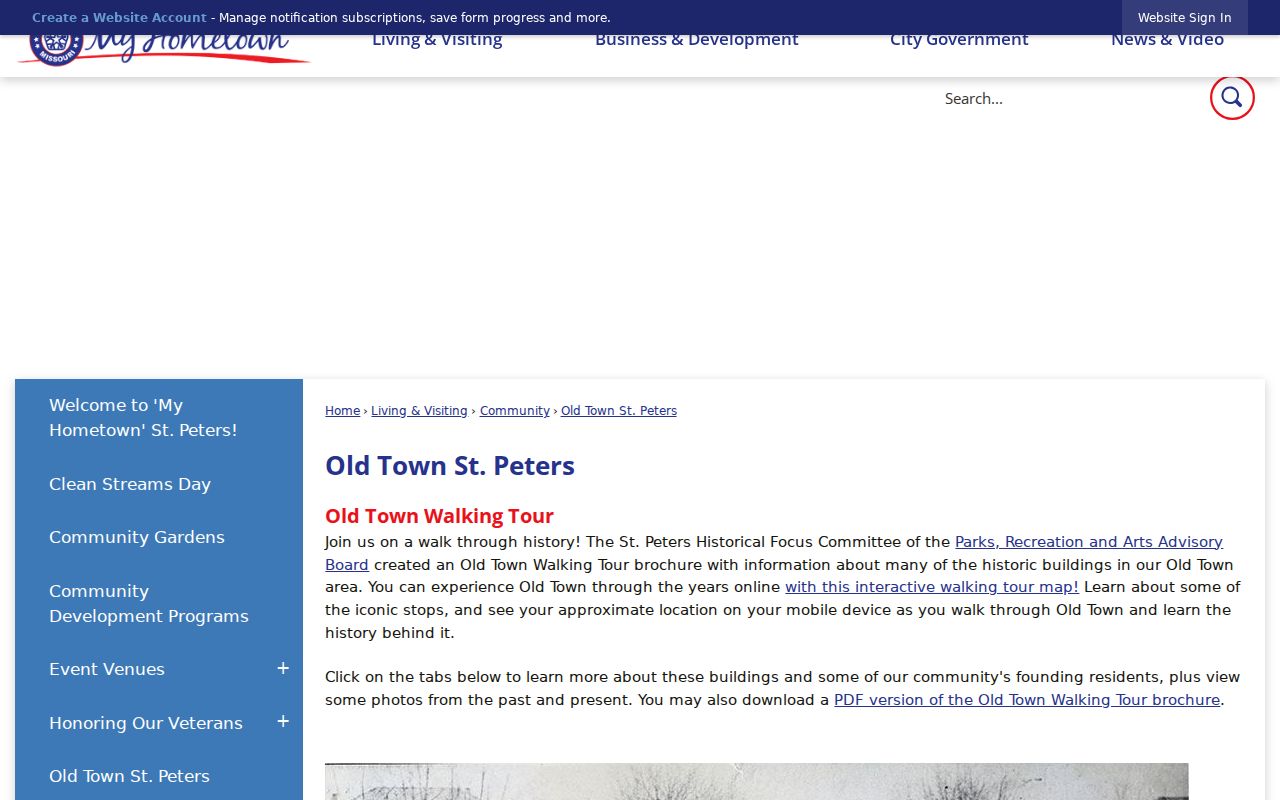The height and width of the screenshot is (800, 1280).
Task: Expand Honoring Our Veterans submenu
Action: pos(283,722)
